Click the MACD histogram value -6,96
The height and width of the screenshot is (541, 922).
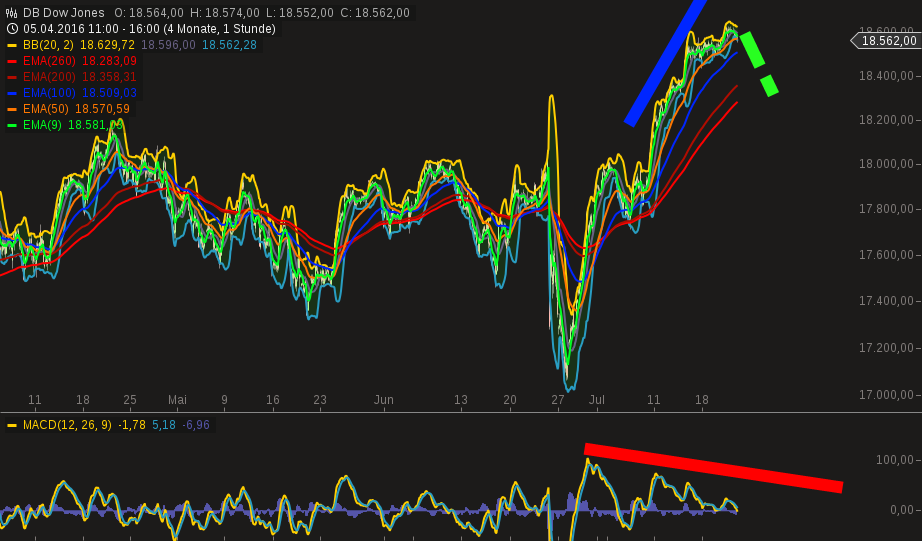(x=196, y=425)
